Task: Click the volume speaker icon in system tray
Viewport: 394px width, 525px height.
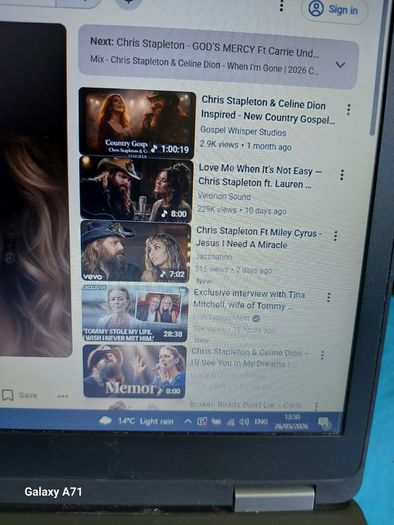Action: 243,422
